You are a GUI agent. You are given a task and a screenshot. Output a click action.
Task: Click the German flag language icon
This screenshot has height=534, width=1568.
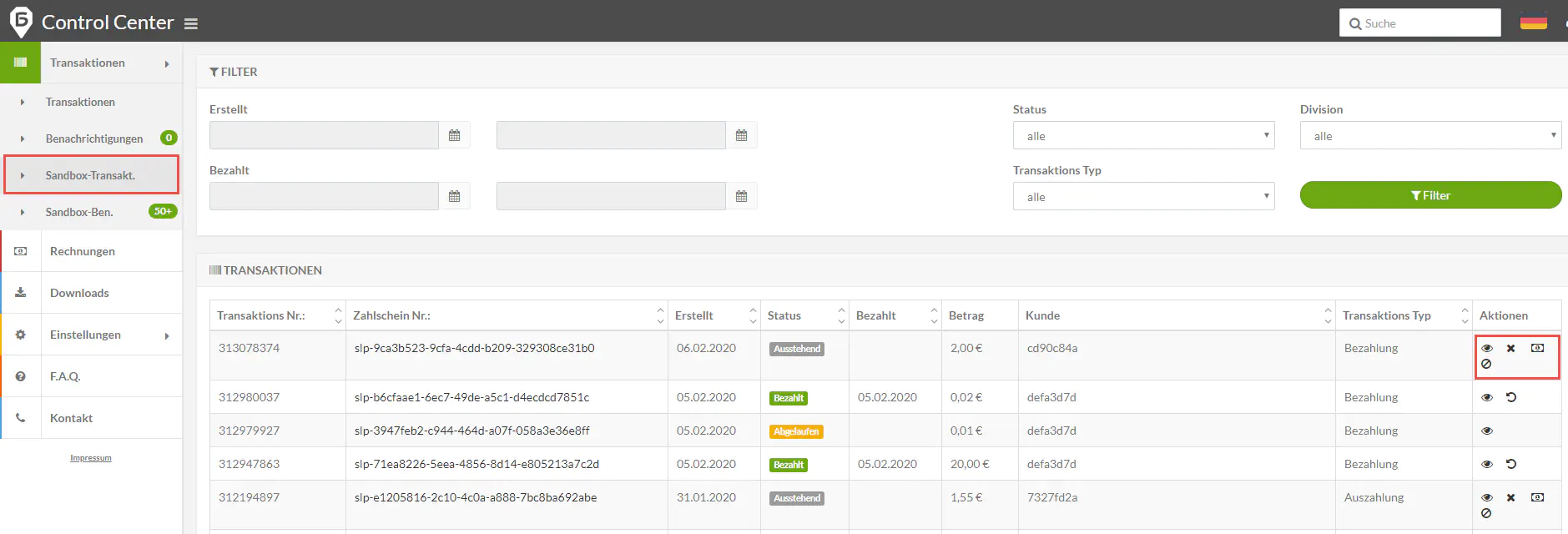pos(1533,23)
